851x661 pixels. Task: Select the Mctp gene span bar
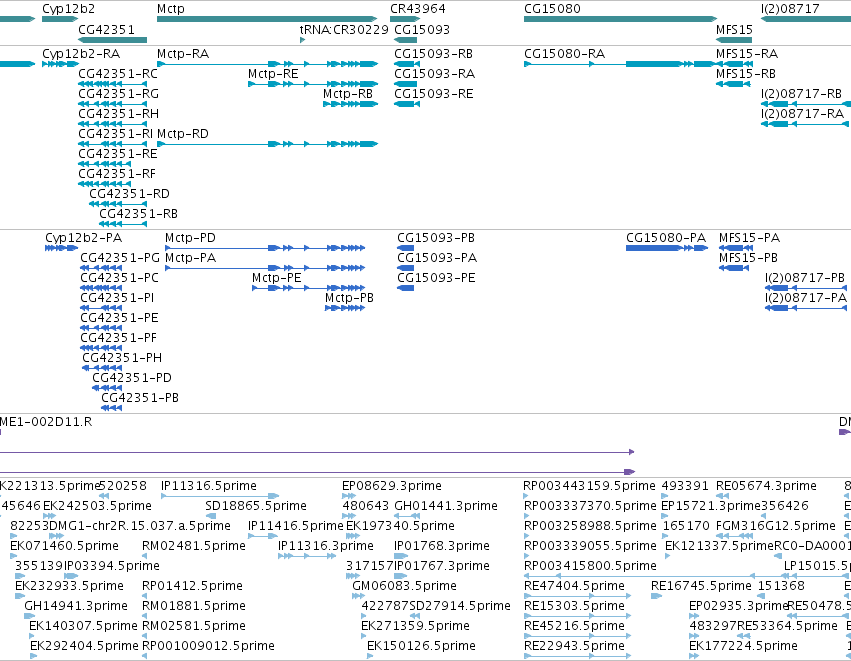coord(267,20)
